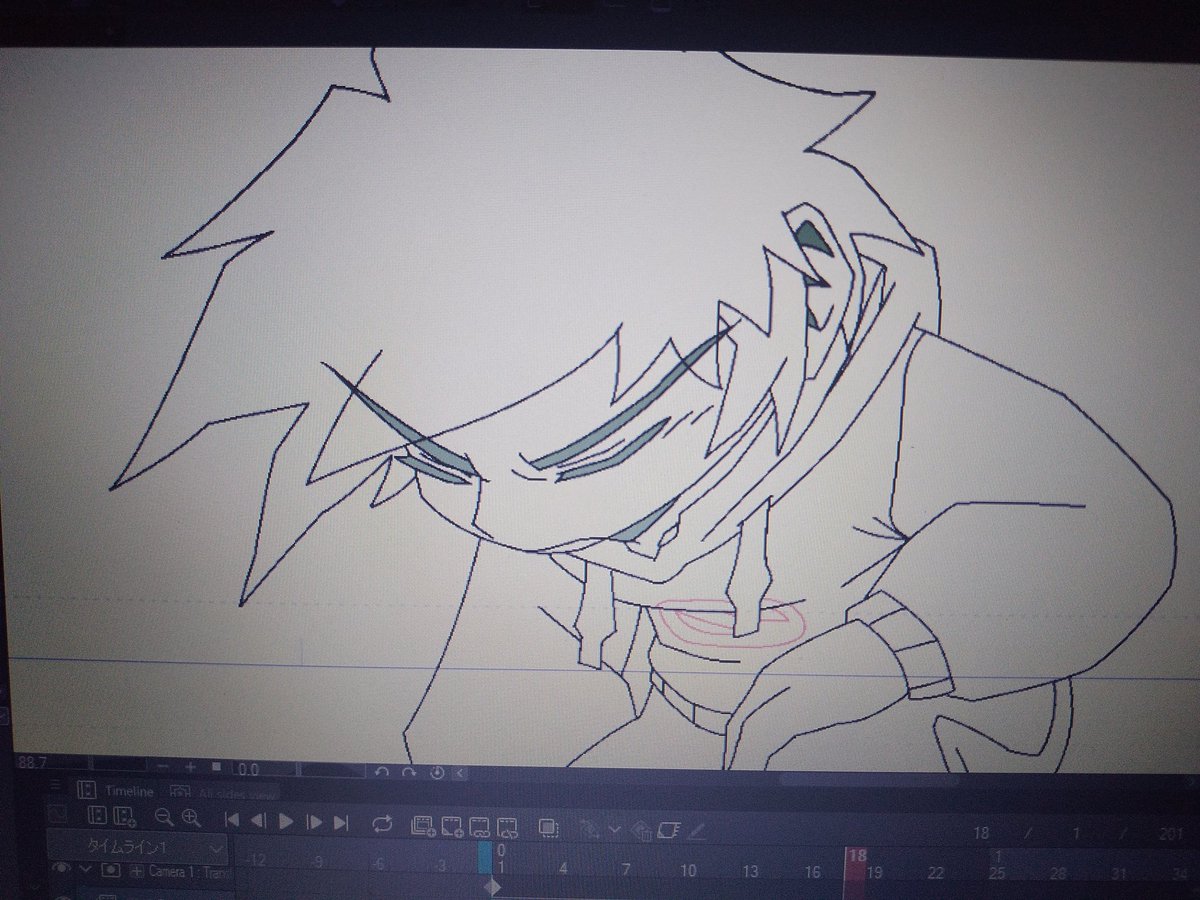Create a new animation folder

point(423,825)
